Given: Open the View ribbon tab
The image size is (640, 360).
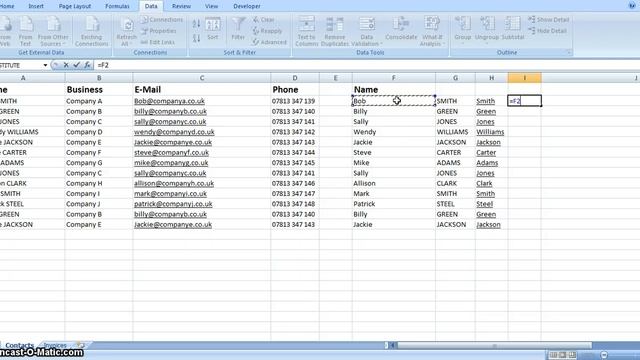Looking at the screenshot, I should [x=211, y=6].
